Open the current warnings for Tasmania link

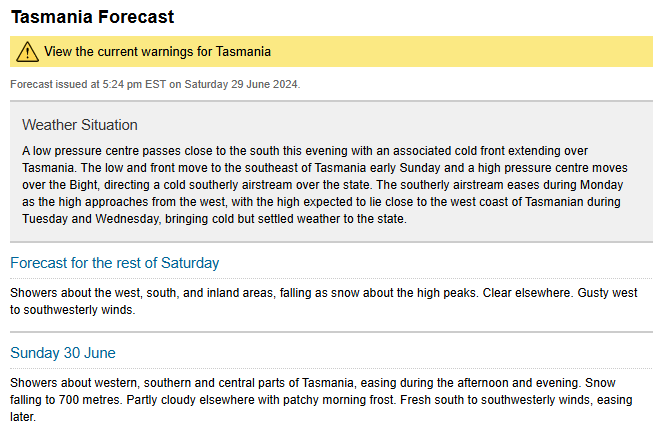157,52
